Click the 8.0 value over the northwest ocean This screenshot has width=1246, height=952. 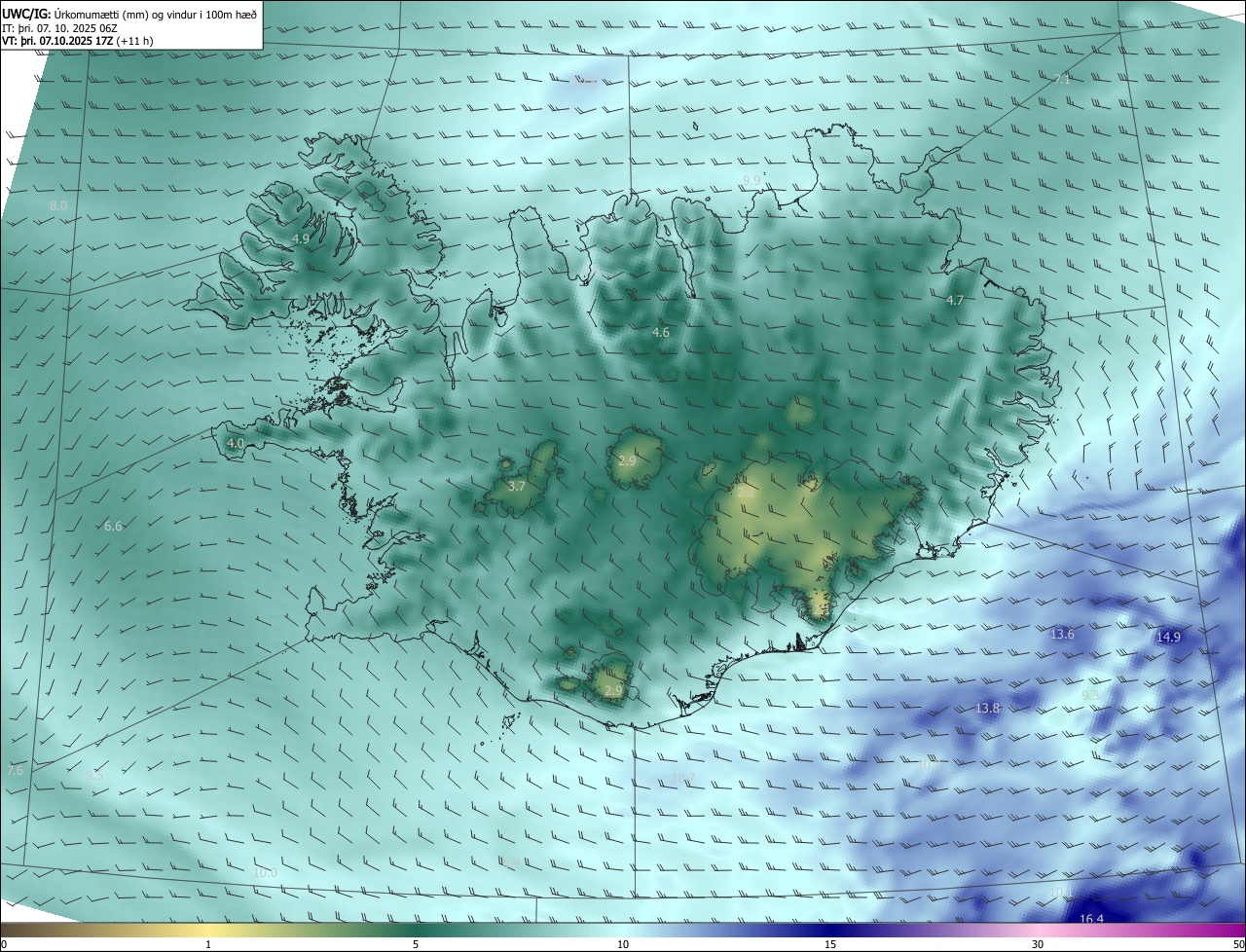(58, 206)
